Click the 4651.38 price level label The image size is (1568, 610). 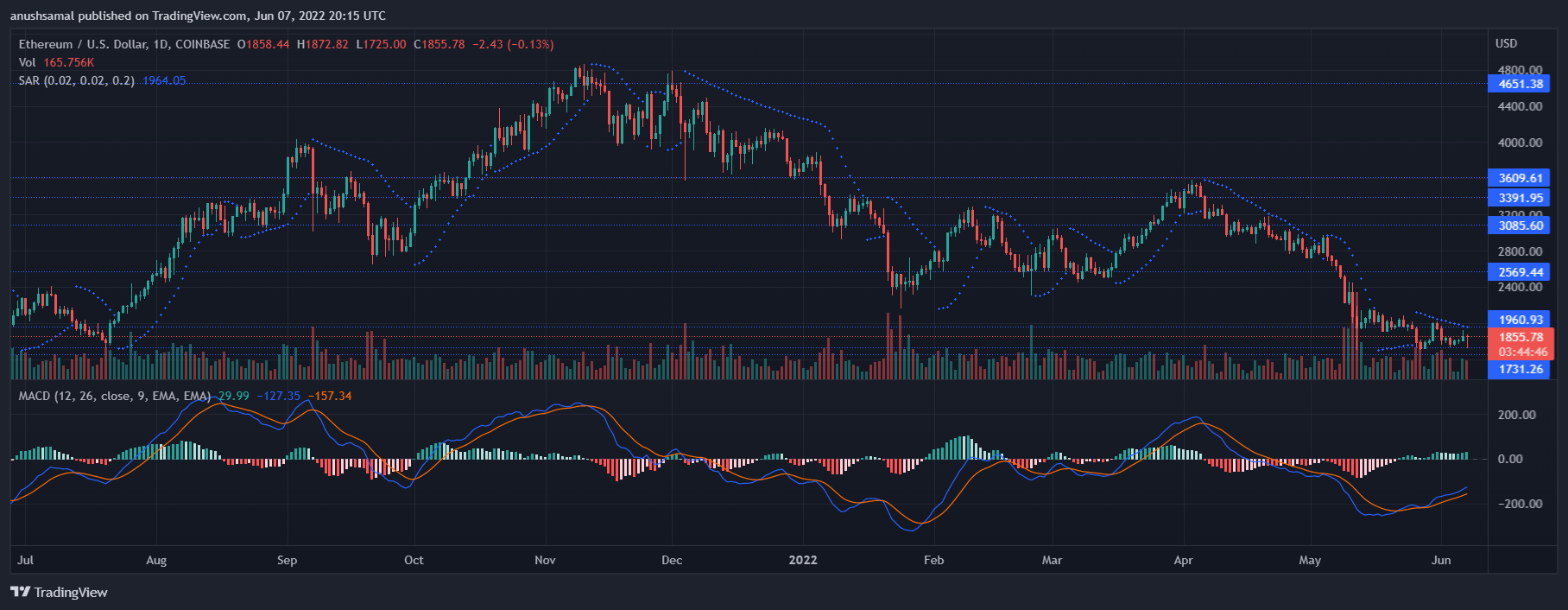pyautogui.click(x=1520, y=84)
